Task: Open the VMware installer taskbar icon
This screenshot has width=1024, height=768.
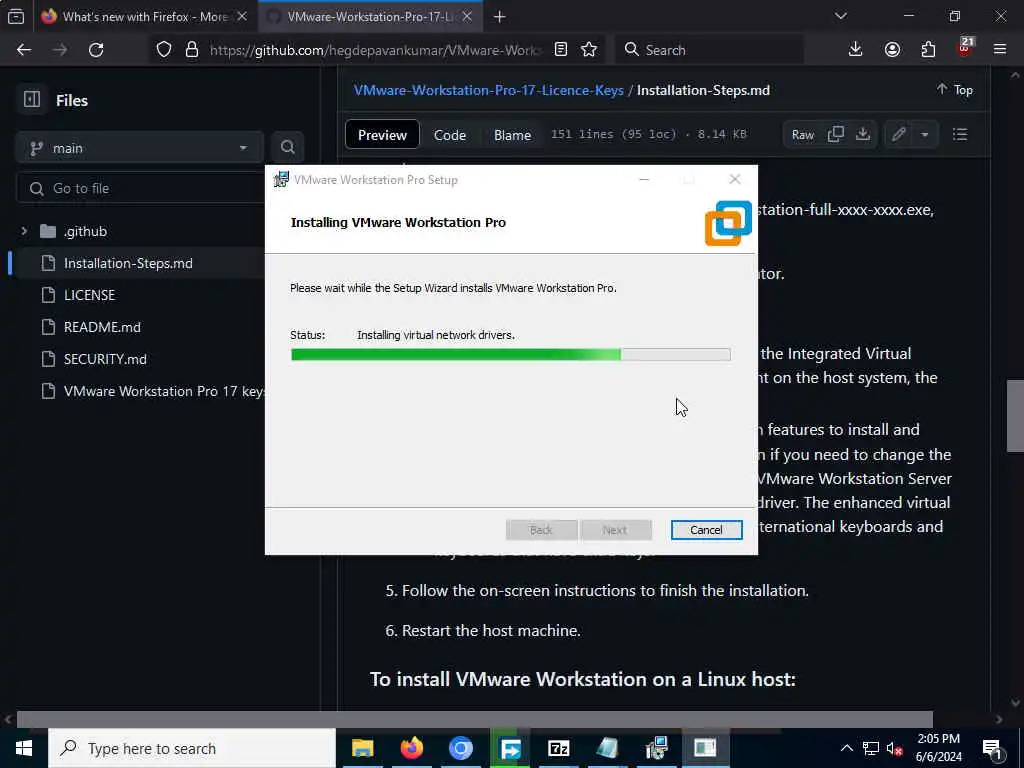Action: (656, 748)
